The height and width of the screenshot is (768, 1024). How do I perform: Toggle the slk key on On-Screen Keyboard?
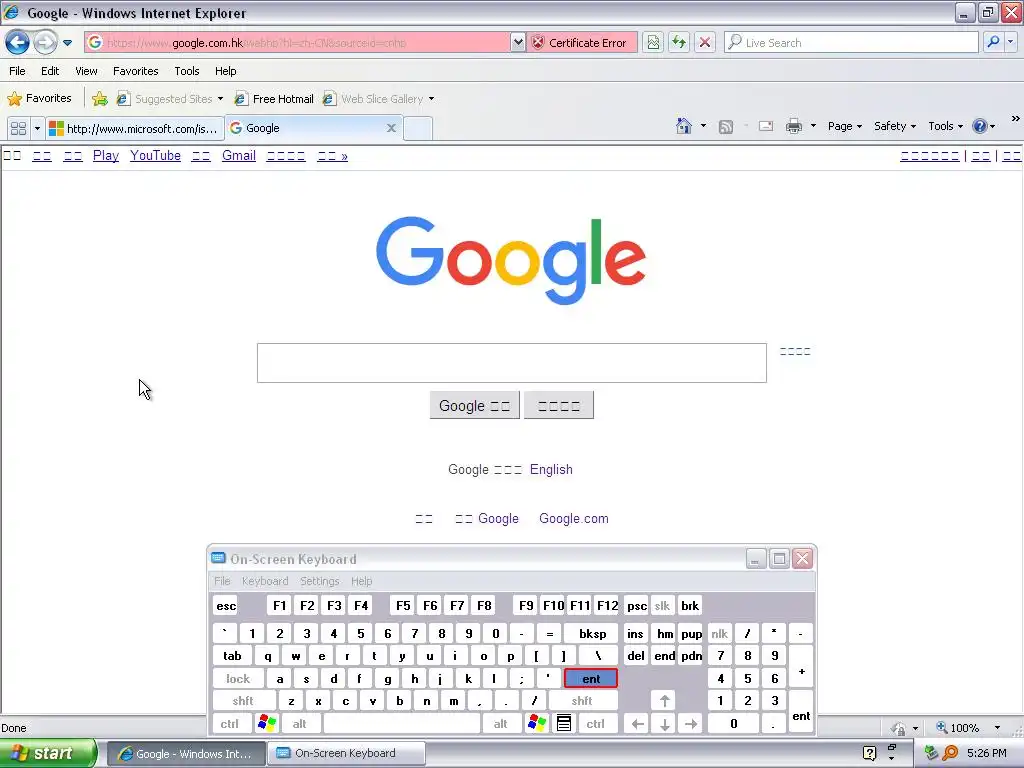click(x=662, y=606)
